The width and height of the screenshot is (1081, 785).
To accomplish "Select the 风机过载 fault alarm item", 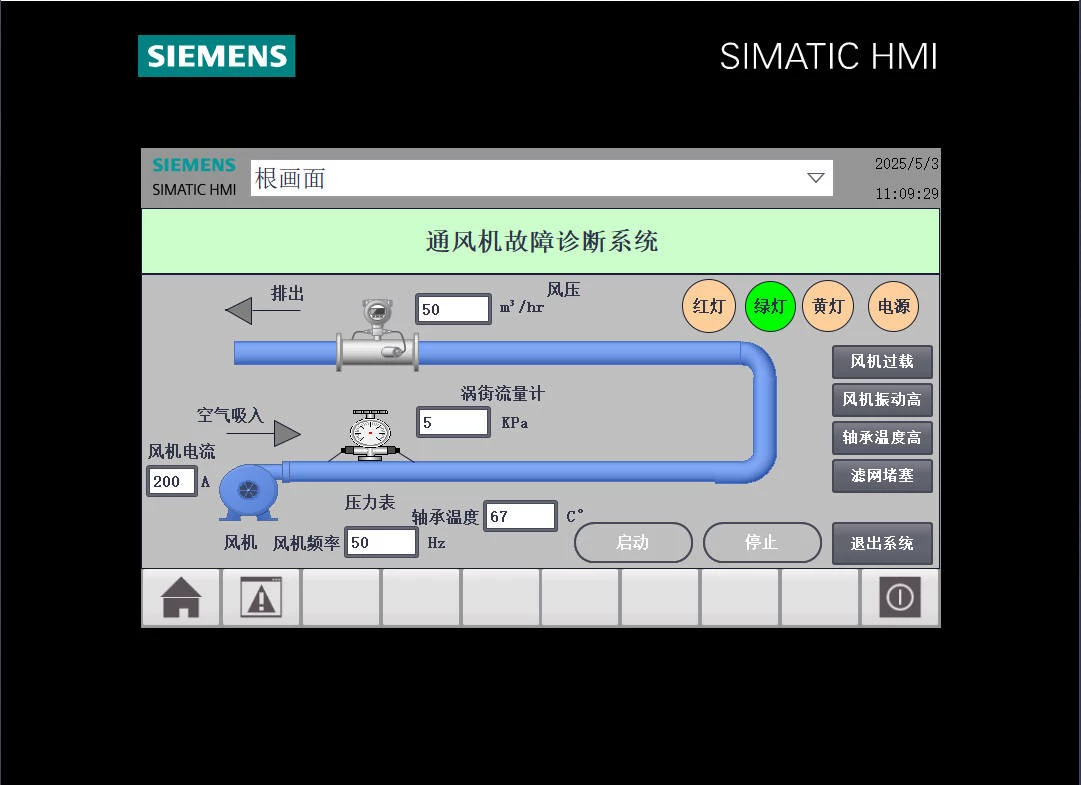I will pyautogui.click(x=882, y=362).
